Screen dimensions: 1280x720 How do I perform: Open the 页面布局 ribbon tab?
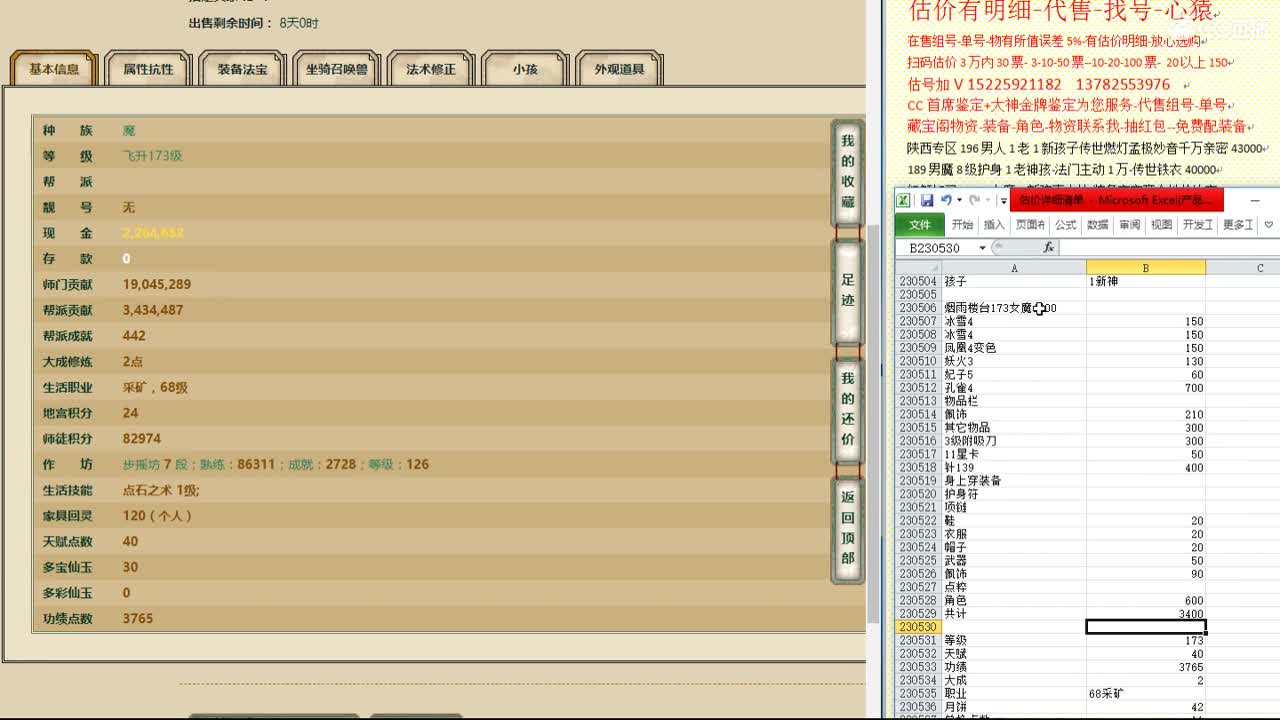pyautogui.click(x=1030, y=225)
